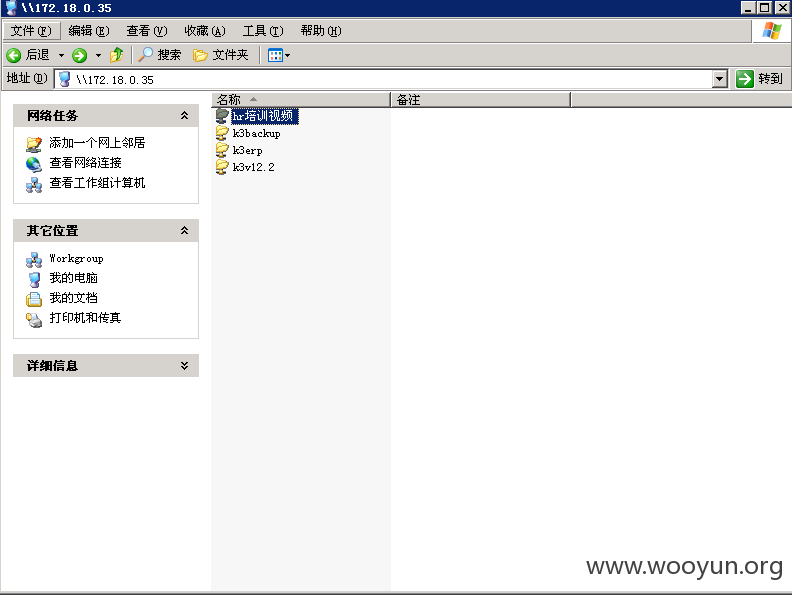This screenshot has width=792, height=595.
Task: Click the Windows flag logo icon
Action: pos(771,31)
